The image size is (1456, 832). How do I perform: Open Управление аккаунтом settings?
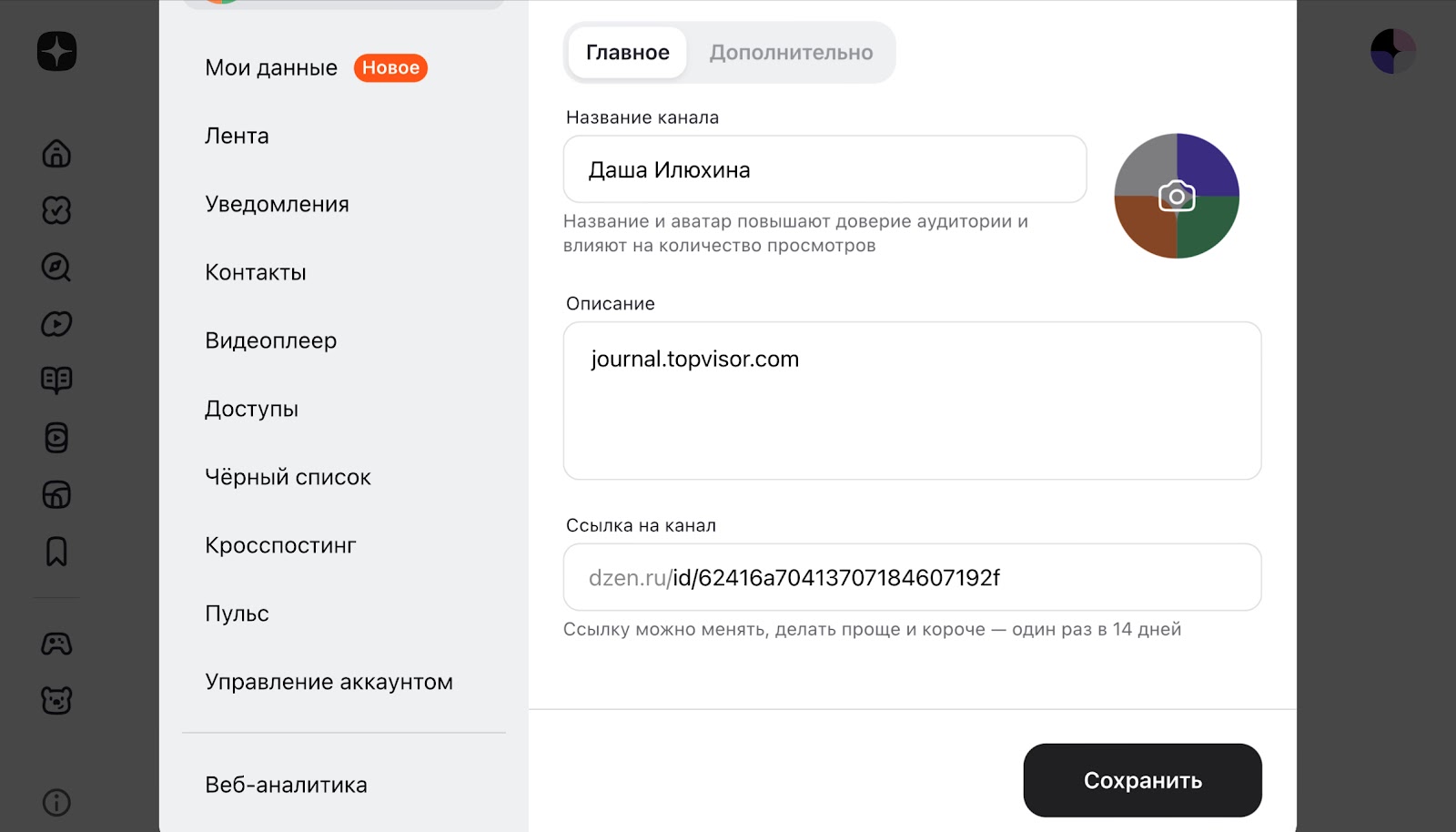329,681
